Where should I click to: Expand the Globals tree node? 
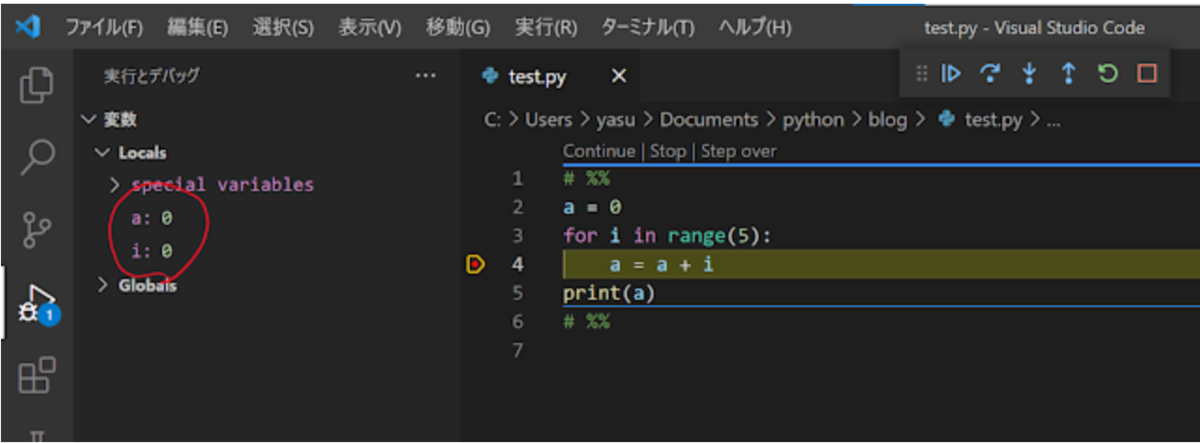point(103,285)
